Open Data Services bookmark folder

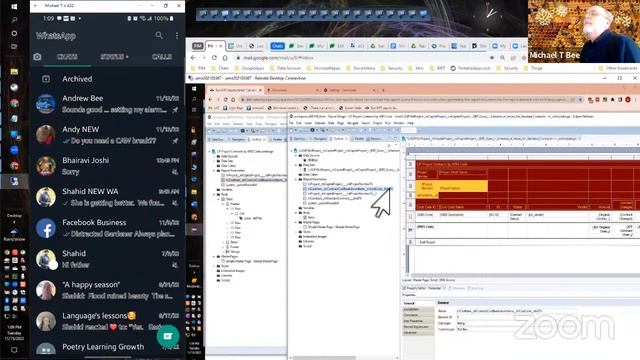tap(285, 68)
